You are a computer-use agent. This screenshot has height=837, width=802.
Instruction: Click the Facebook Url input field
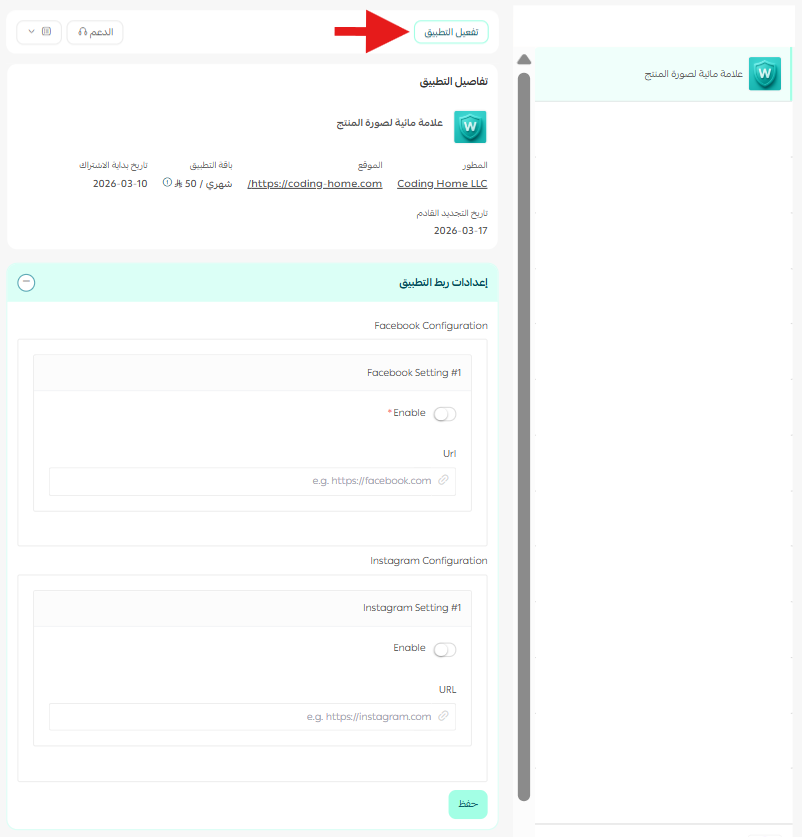[x=240, y=481]
